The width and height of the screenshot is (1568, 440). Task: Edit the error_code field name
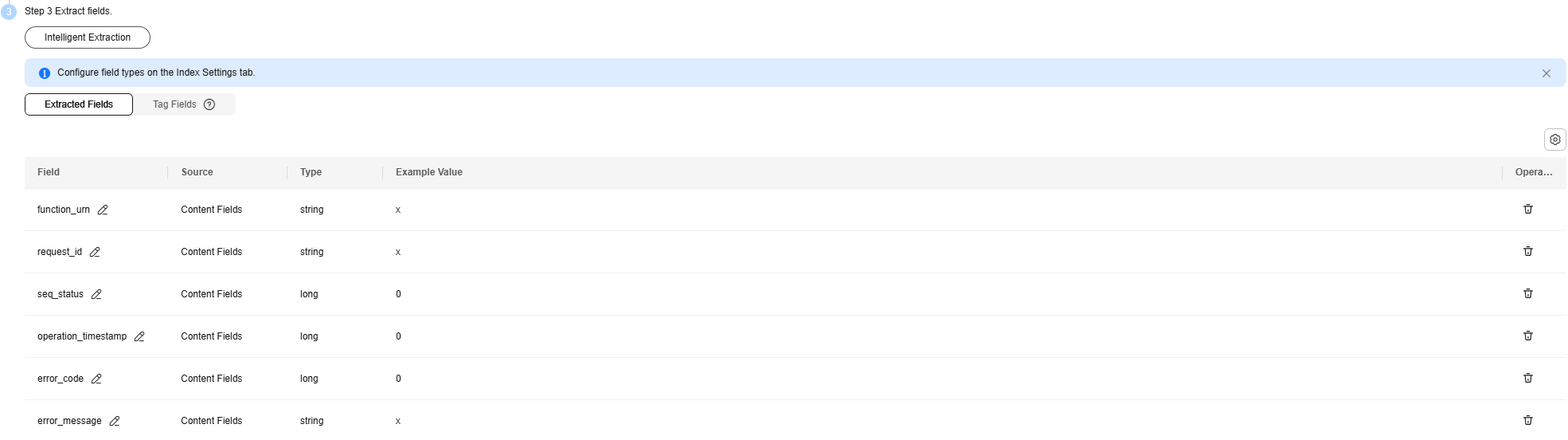96,379
